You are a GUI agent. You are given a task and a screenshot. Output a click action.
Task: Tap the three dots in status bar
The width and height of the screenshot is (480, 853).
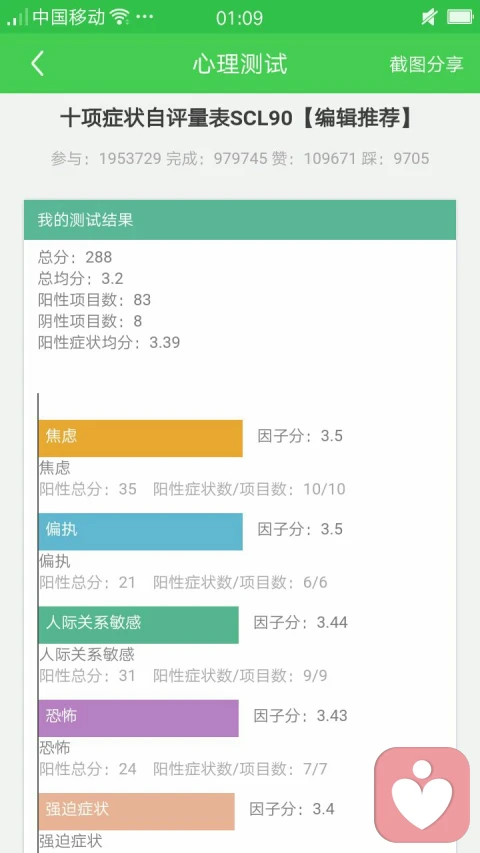point(145,17)
